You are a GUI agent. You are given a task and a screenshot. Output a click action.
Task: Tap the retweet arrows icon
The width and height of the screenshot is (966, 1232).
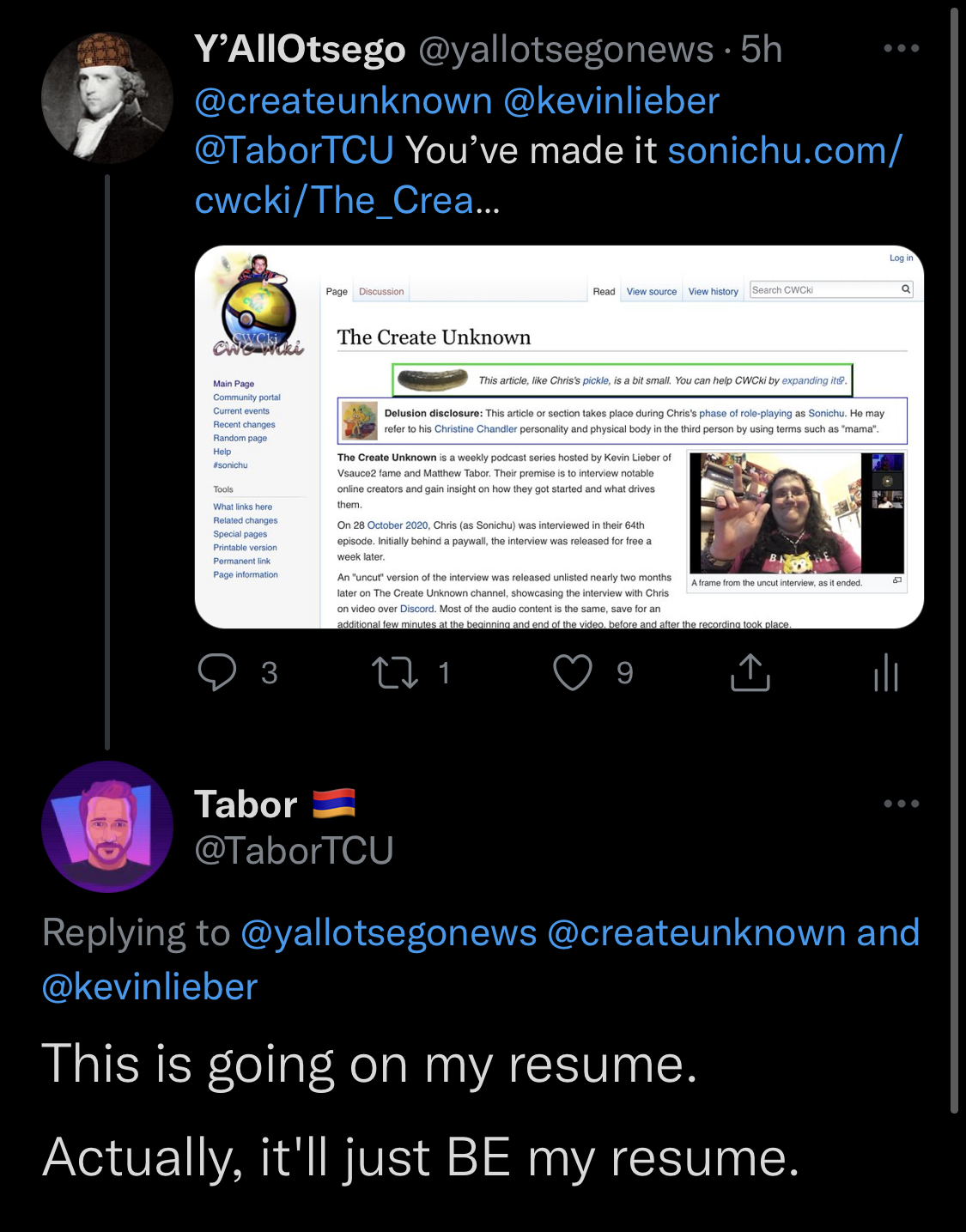(395, 672)
